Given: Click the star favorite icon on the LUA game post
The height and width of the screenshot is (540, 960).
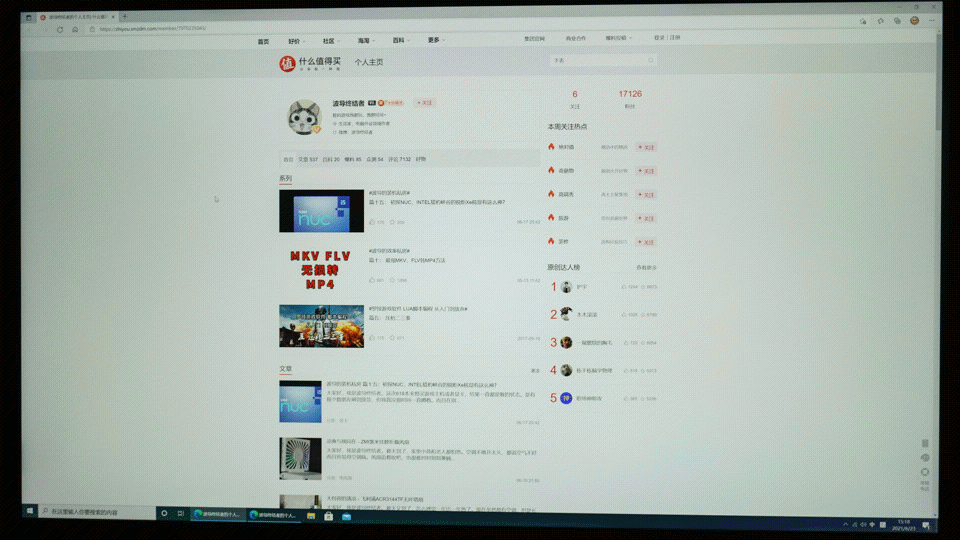Looking at the screenshot, I should tap(392, 337).
